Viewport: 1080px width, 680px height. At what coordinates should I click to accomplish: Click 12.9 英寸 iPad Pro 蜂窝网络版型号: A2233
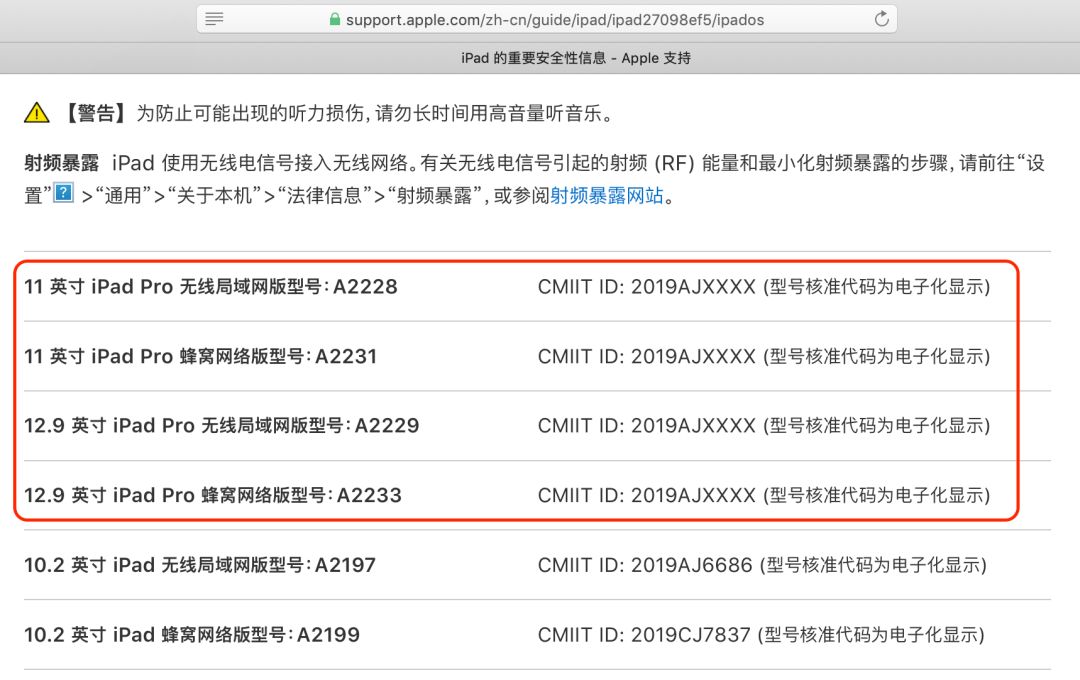point(213,495)
